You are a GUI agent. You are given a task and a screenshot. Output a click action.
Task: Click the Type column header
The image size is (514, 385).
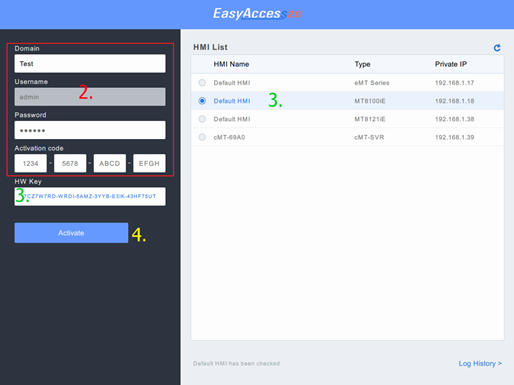point(362,64)
